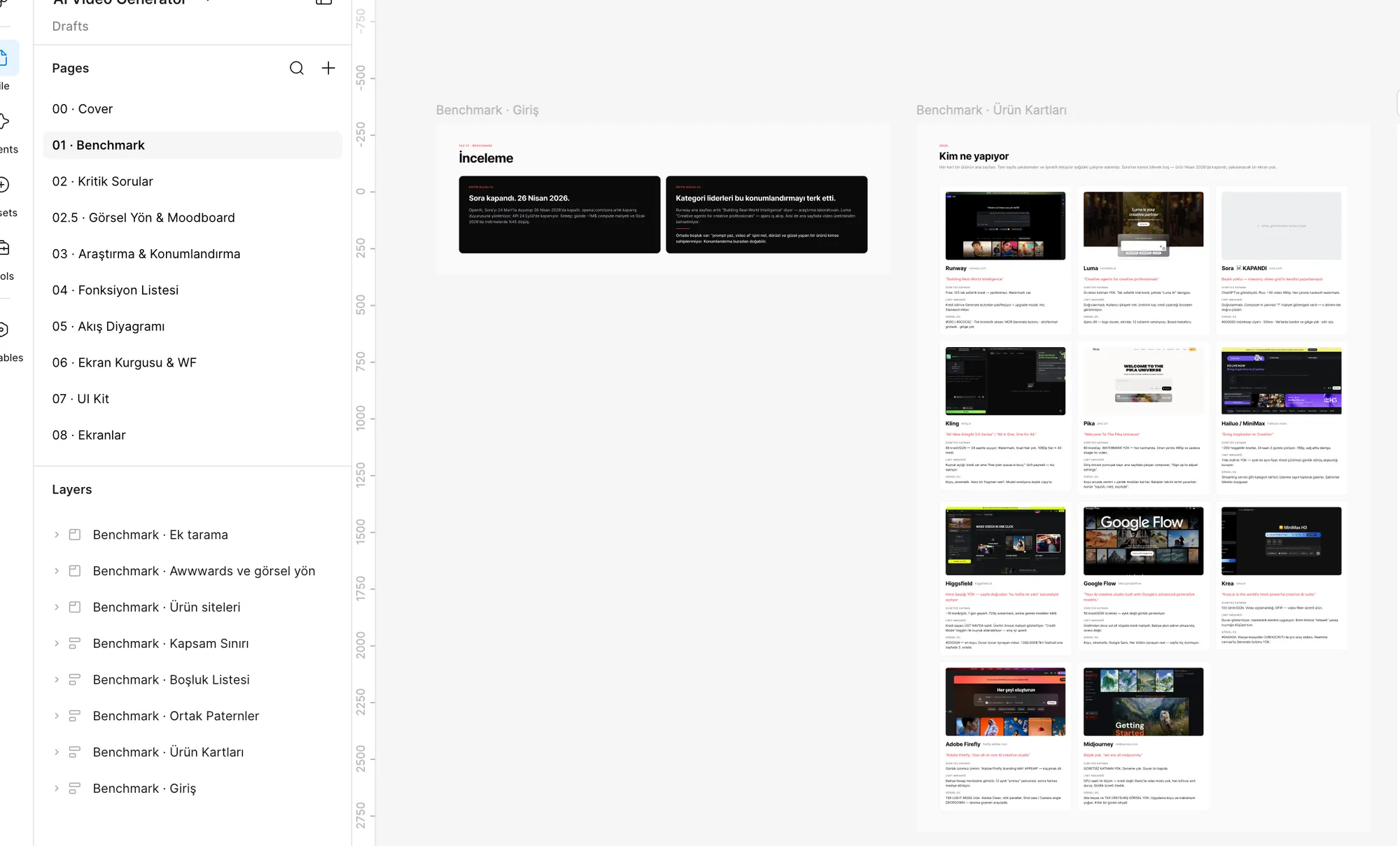Go to 02.5 · Görsel Yön & Moodboard page
Screen dimensions: 1400x846
192,218
